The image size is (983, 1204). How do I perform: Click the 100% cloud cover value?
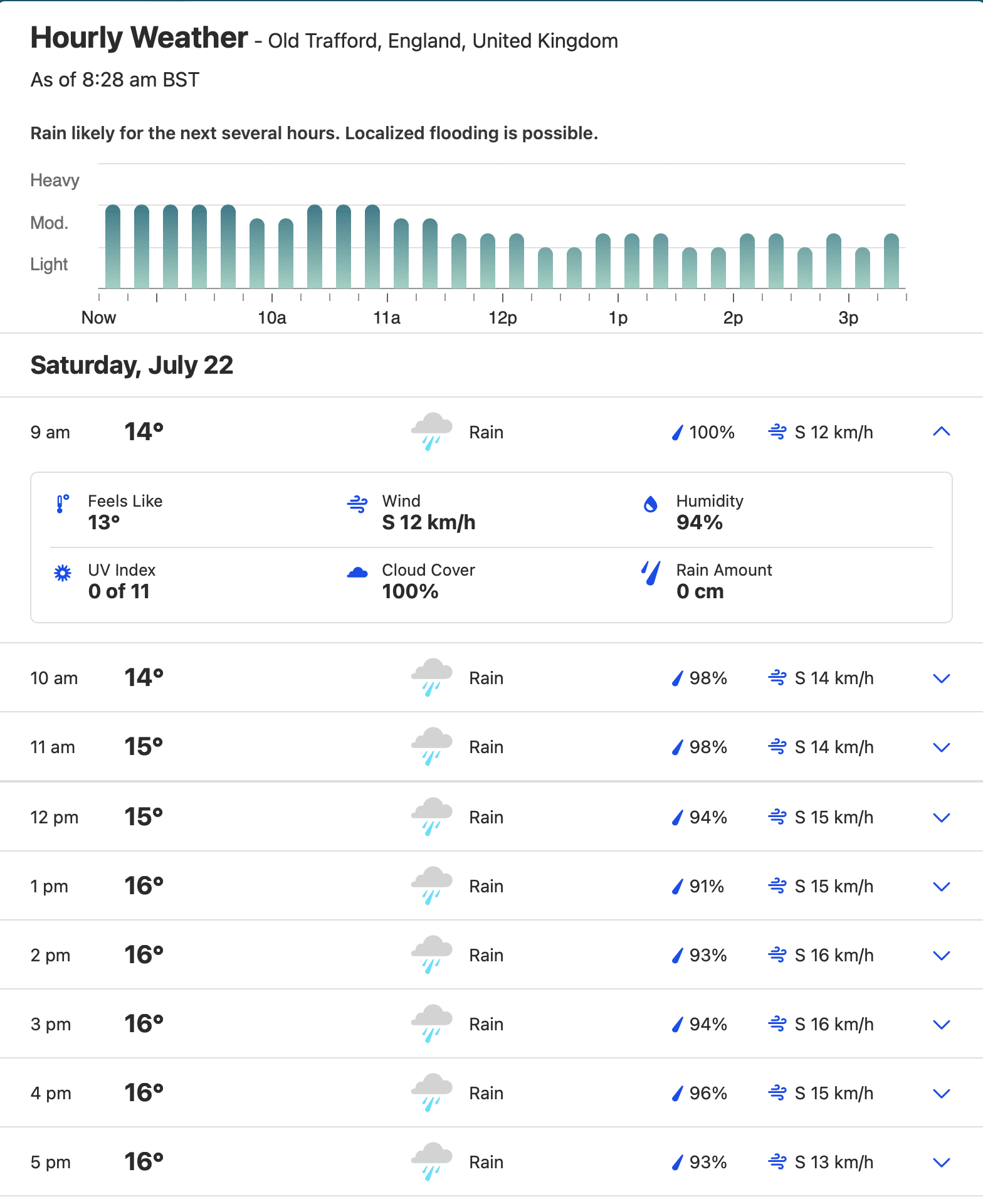tap(410, 591)
